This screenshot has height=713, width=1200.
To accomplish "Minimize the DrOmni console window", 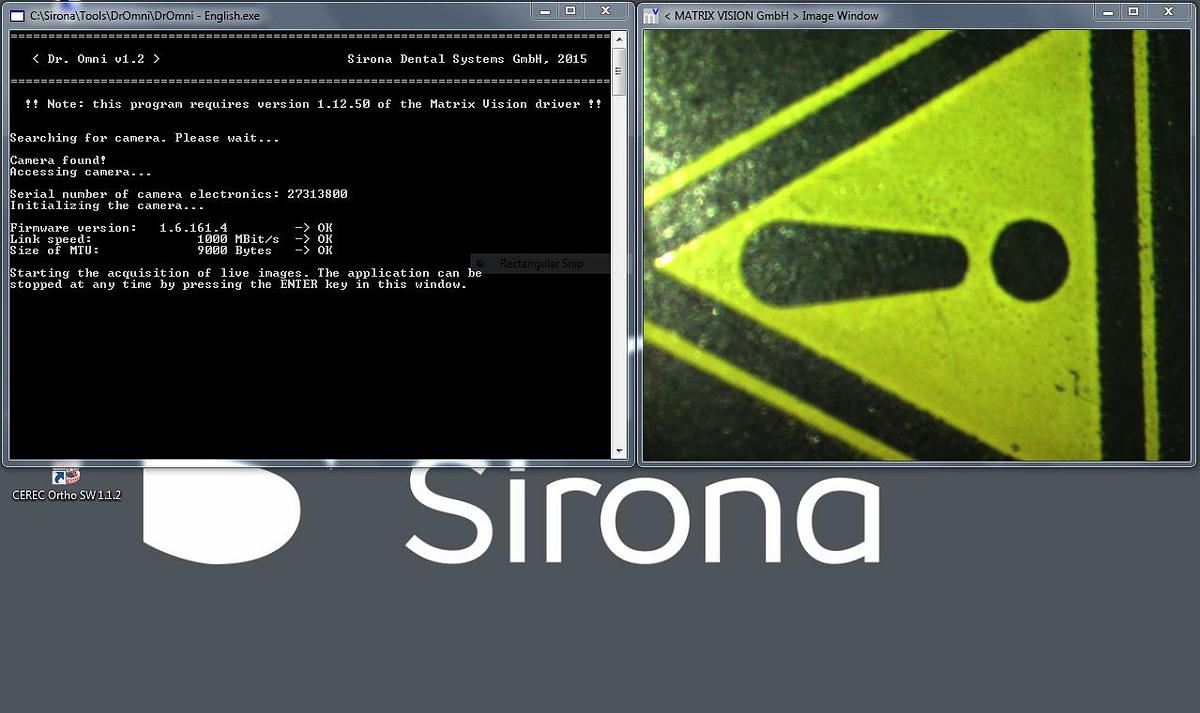I will [543, 11].
